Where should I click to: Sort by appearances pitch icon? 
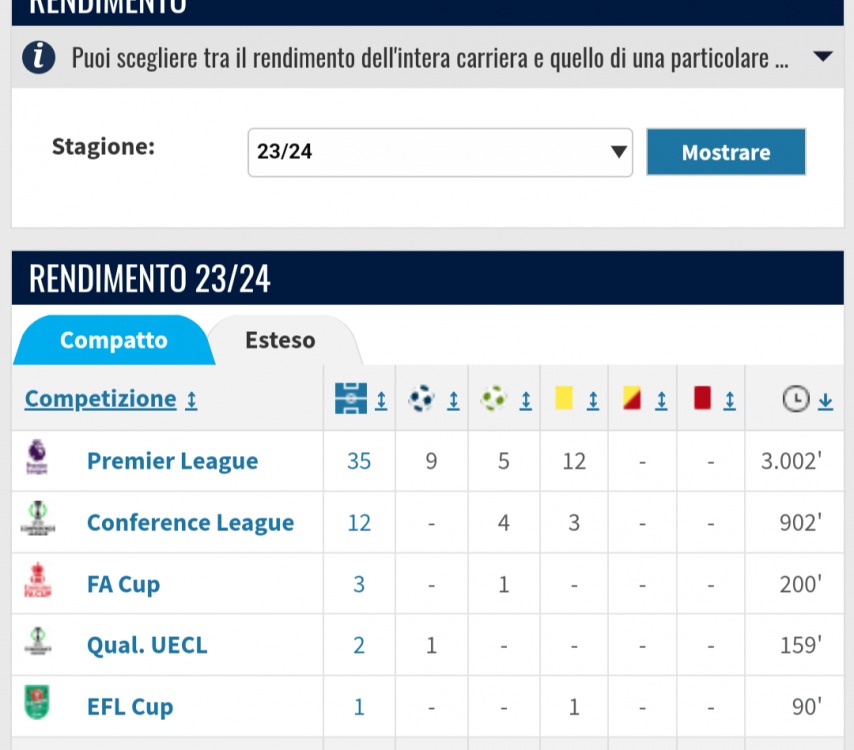coord(351,399)
